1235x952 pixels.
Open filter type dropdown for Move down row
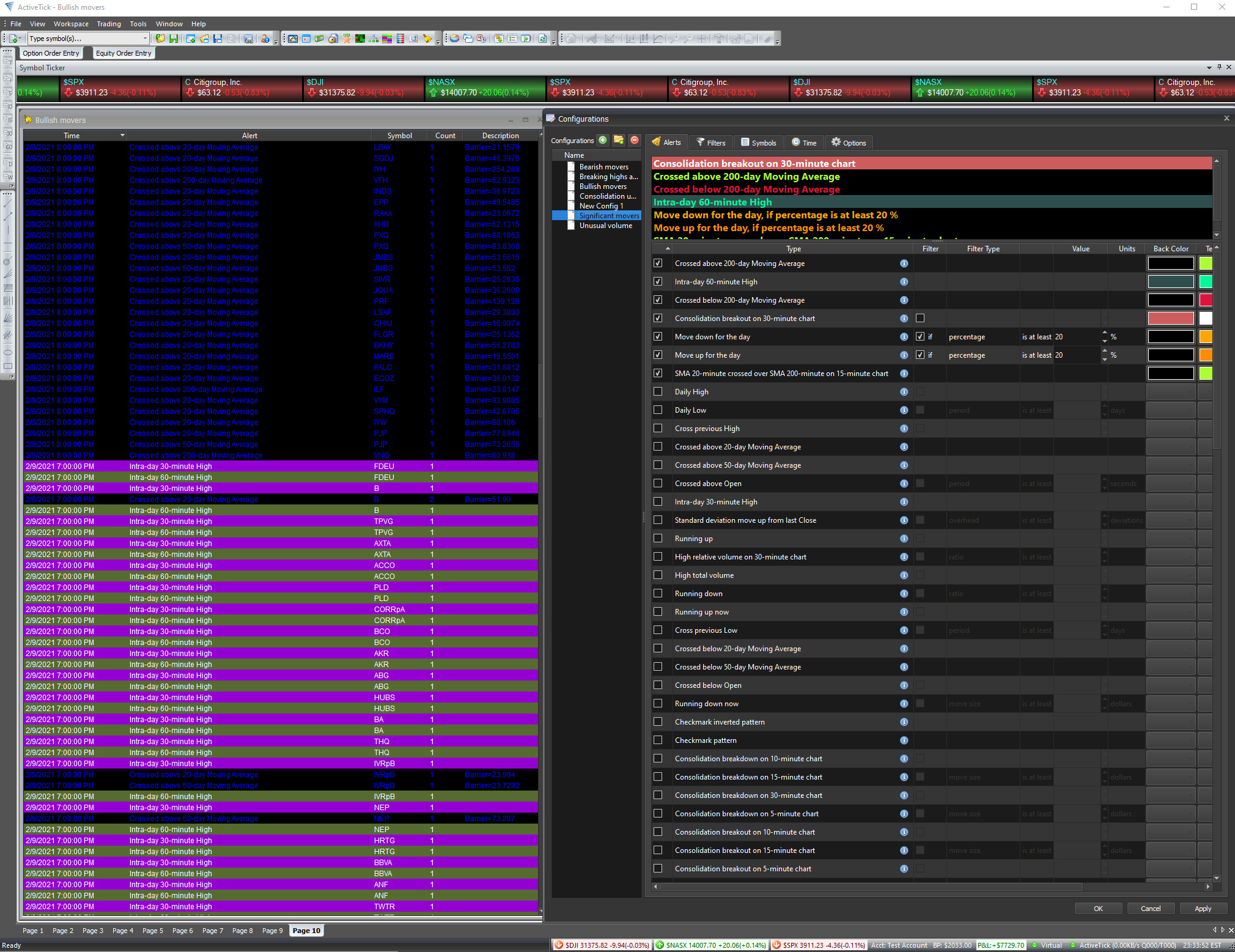click(982, 337)
